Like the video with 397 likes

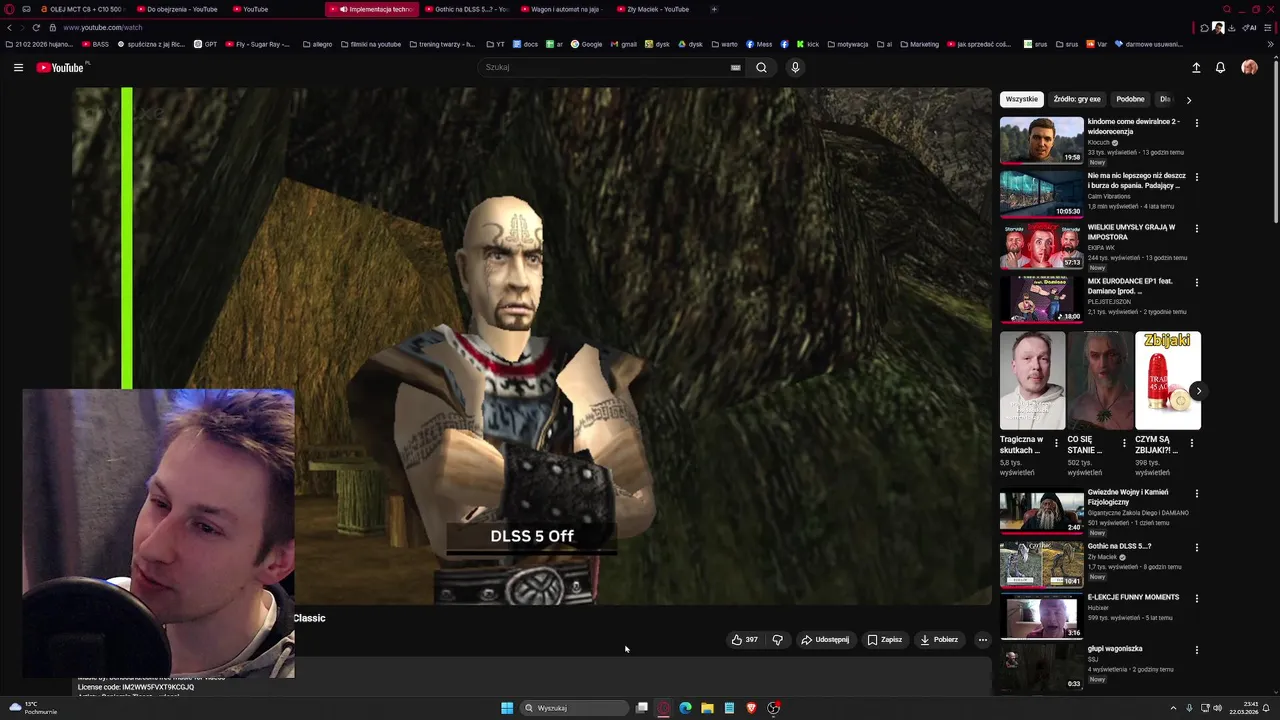tap(744, 640)
